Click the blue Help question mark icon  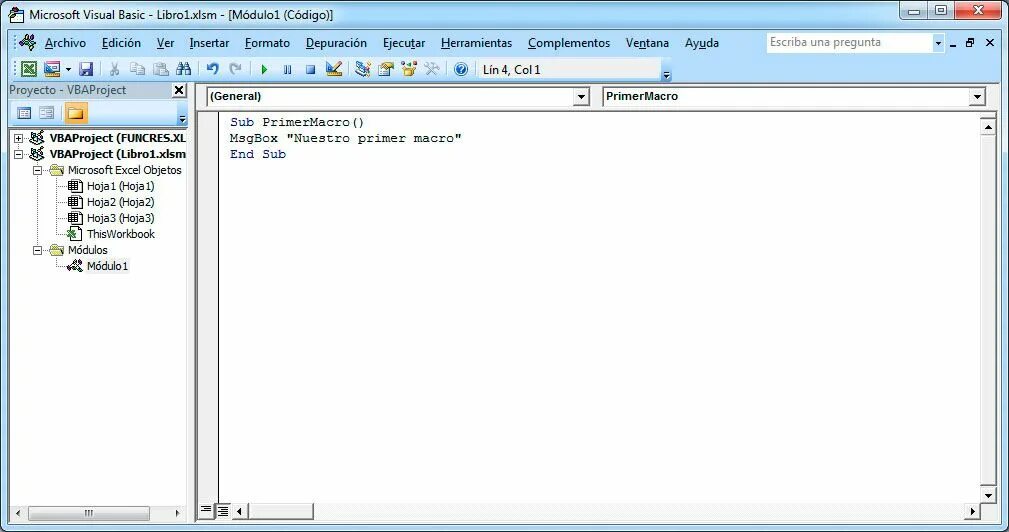(x=461, y=69)
